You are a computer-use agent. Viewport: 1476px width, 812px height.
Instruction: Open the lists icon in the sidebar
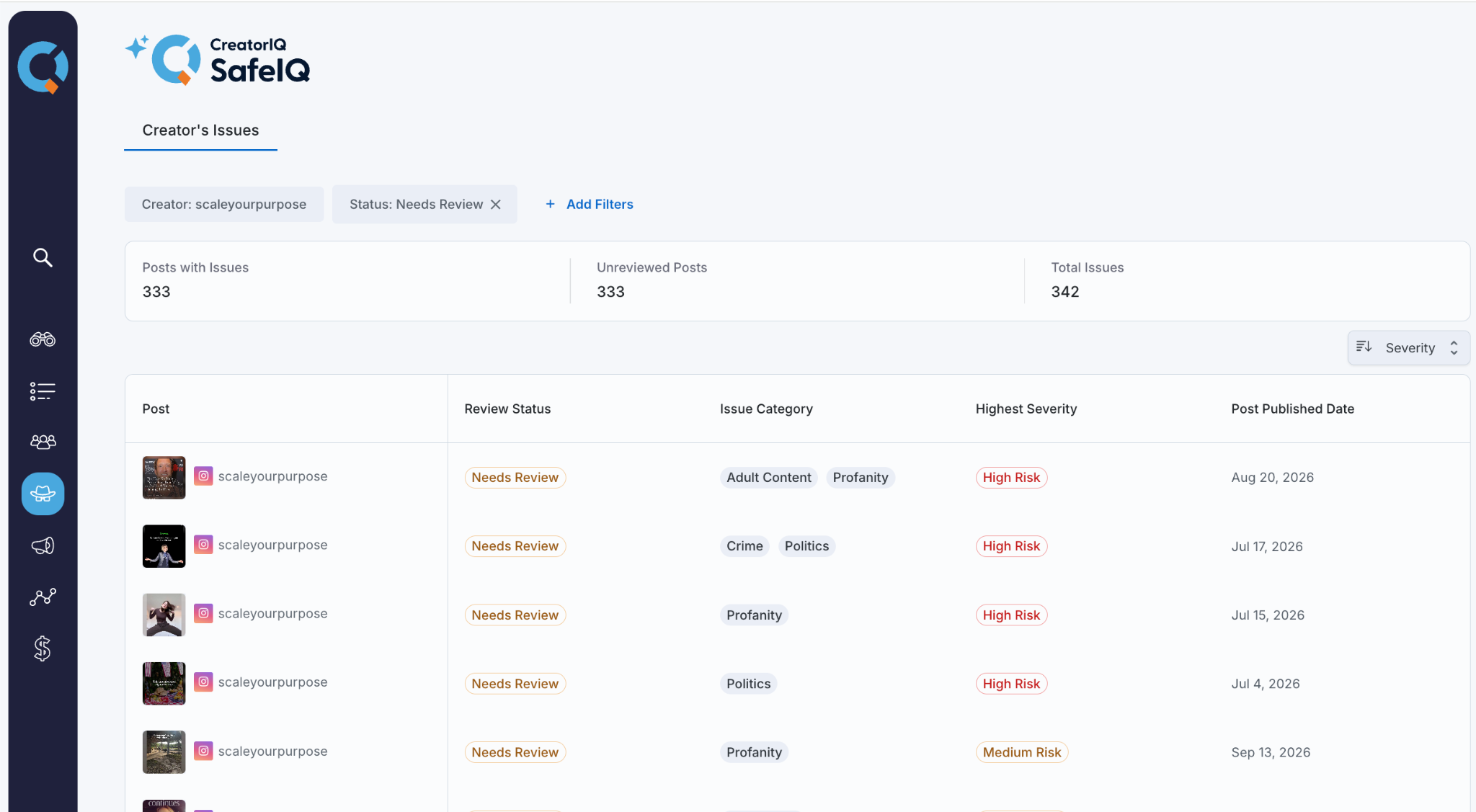tap(43, 391)
